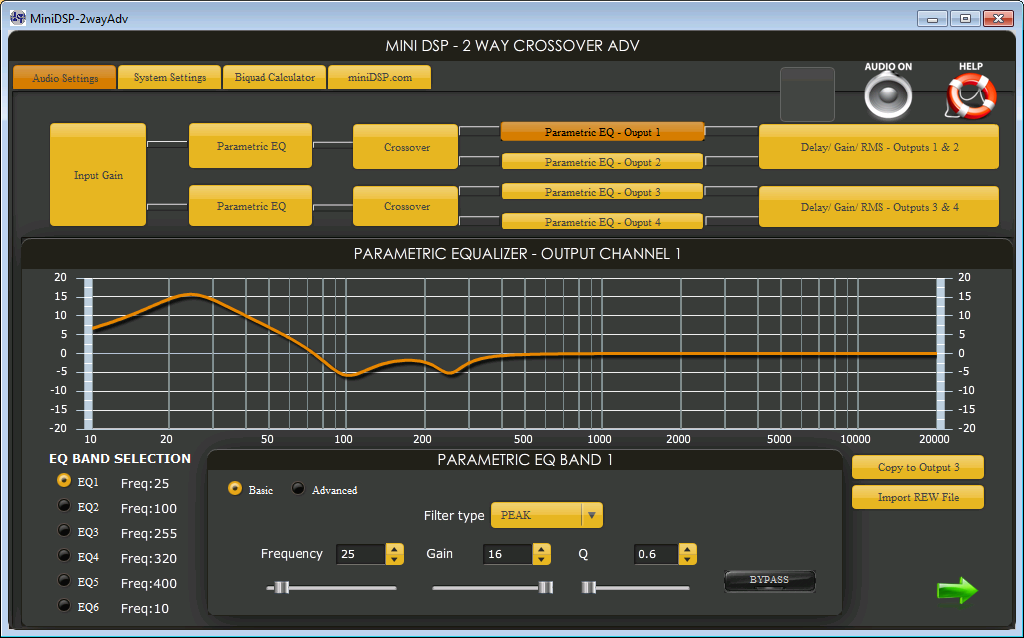This screenshot has width=1024, height=638.
Task: Click the Frequency slider handle
Action: click(281, 587)
